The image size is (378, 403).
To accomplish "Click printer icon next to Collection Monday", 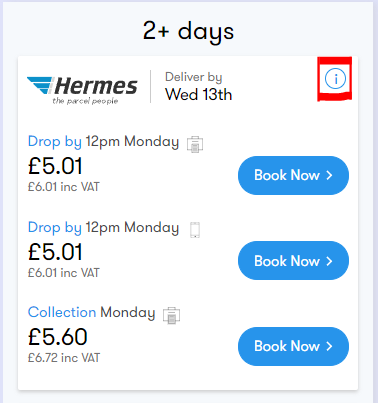I will coord(171,315).
